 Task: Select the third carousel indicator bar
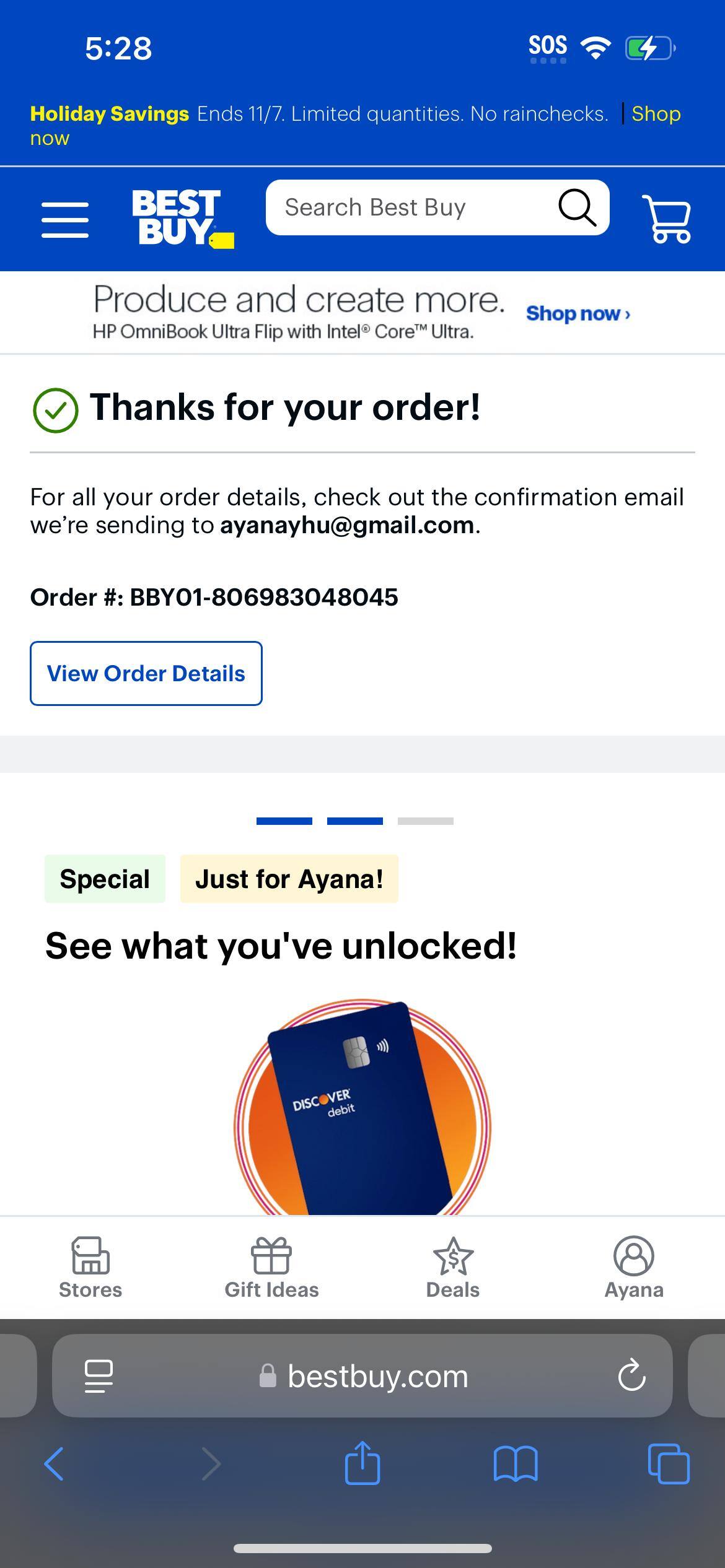(x=426, y=821)
